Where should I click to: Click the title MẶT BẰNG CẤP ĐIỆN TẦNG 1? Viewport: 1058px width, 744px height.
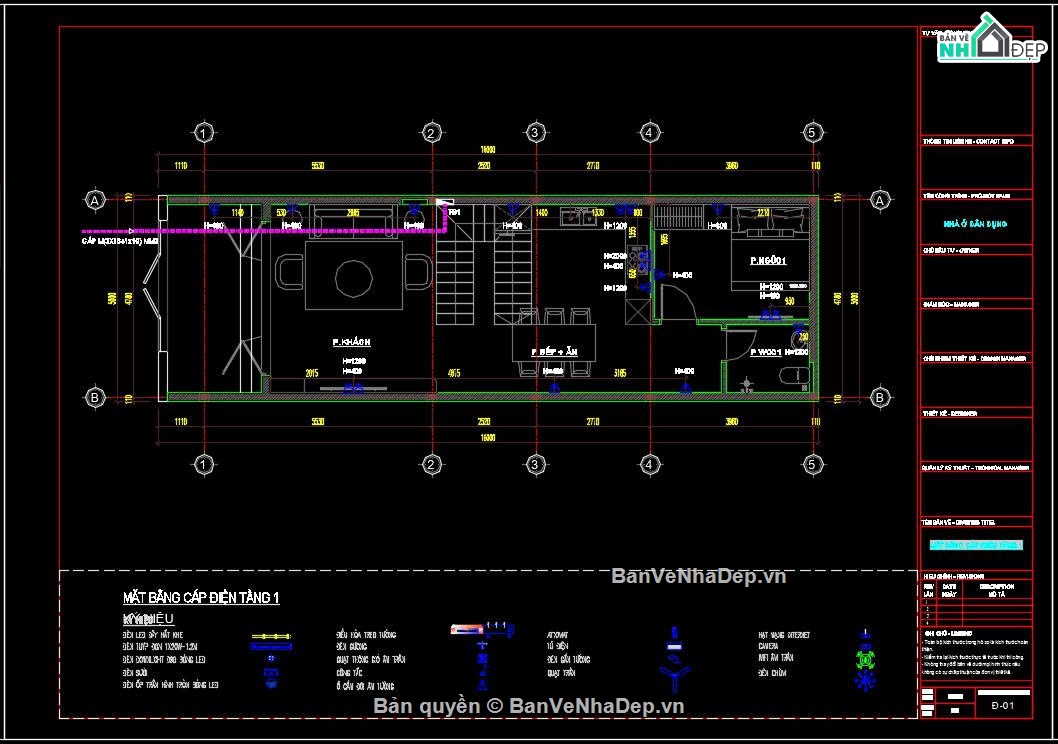pyautogui.click(x=201, y=598)
